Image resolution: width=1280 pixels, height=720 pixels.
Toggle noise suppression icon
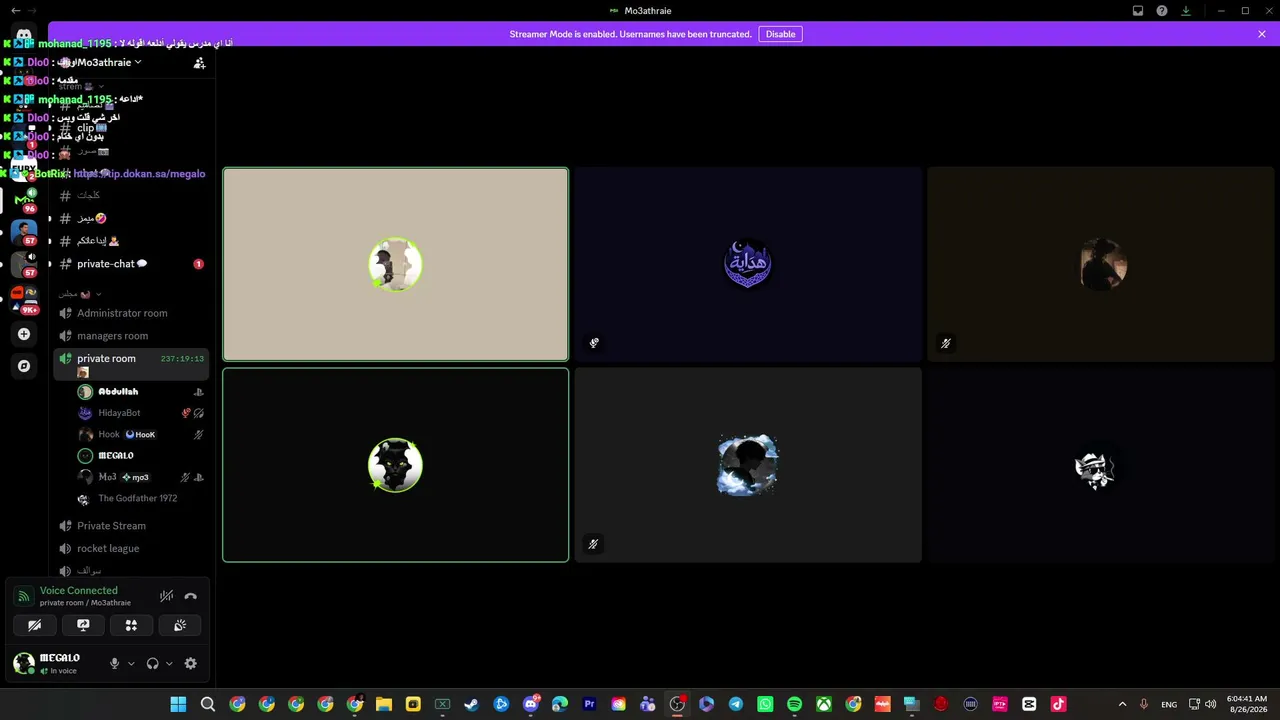coord(166,596)
